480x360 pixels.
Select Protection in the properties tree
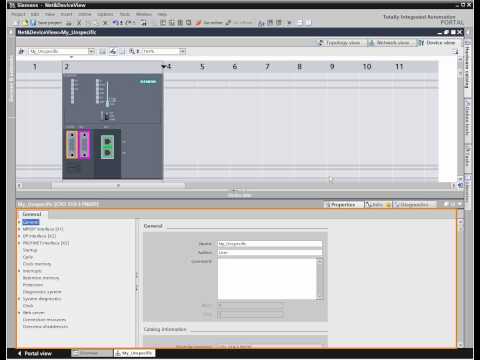tap(33, 285)
